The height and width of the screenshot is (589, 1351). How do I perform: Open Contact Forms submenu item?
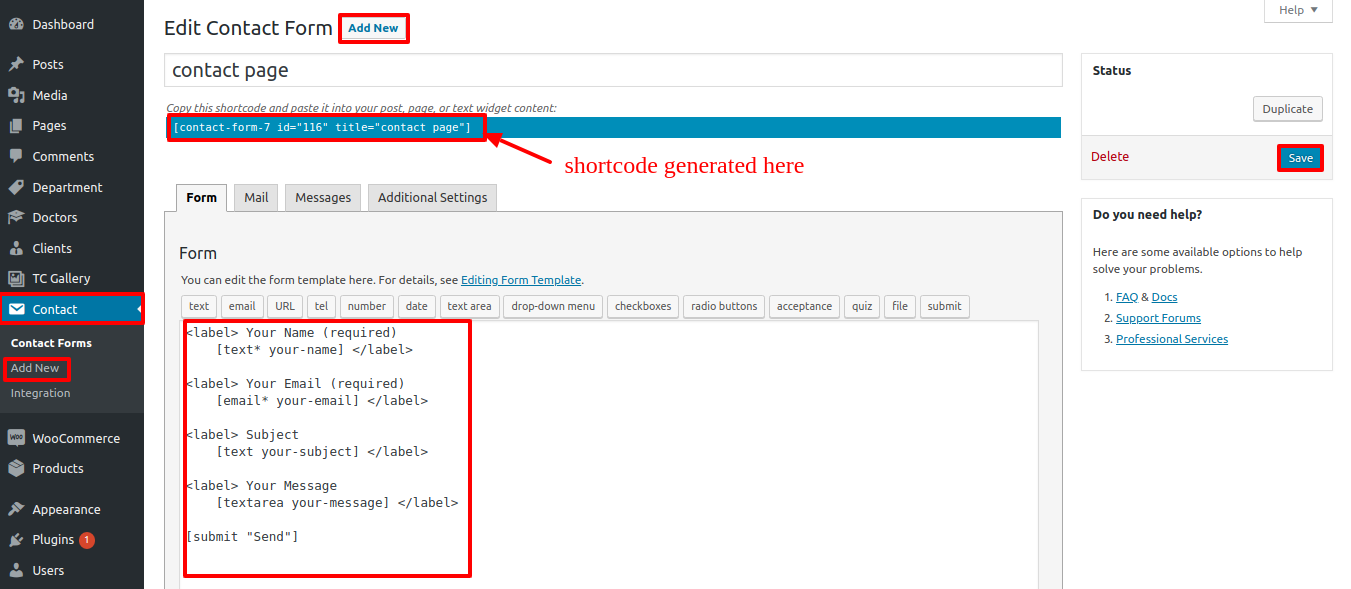(51, 343)
